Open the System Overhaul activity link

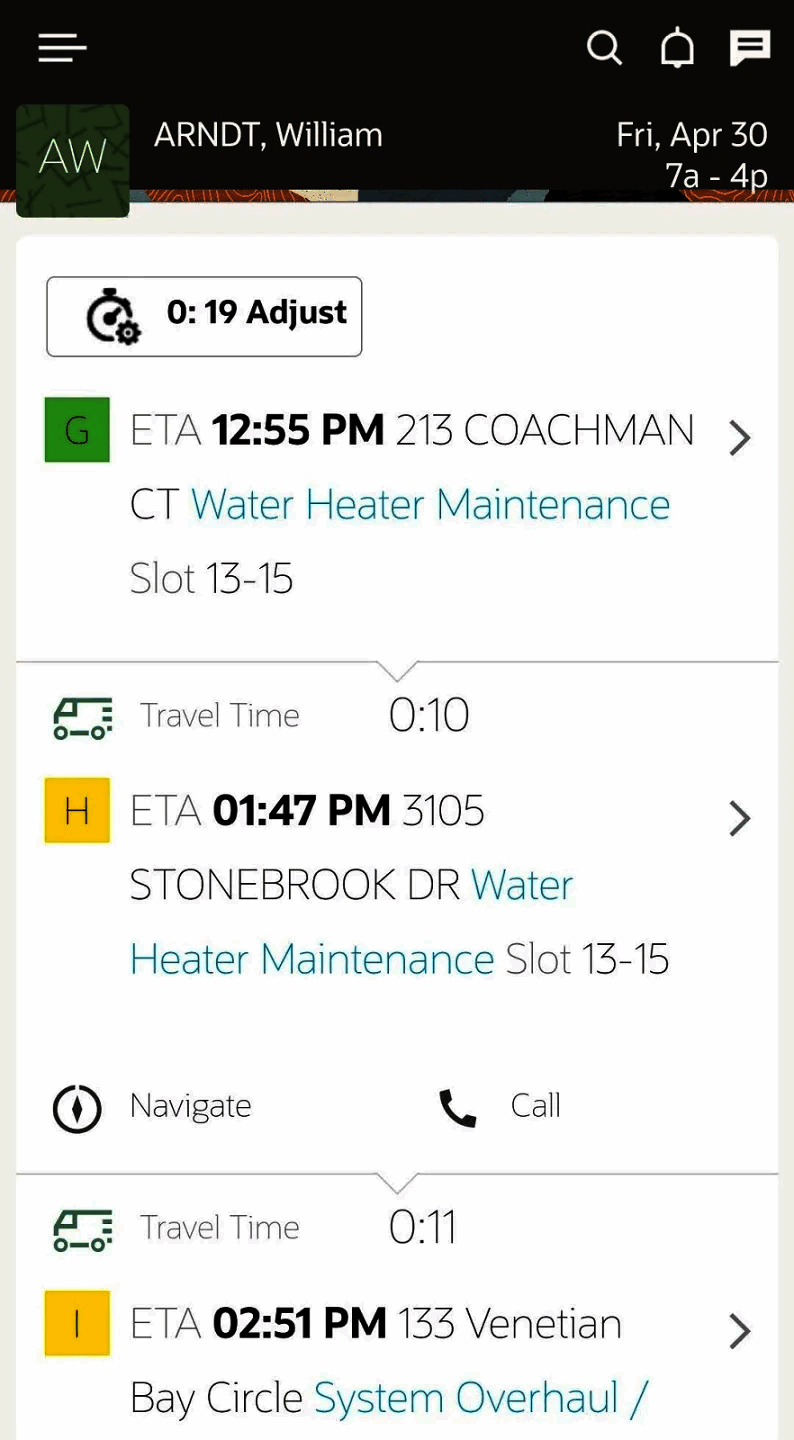(x=480, y=1398)
